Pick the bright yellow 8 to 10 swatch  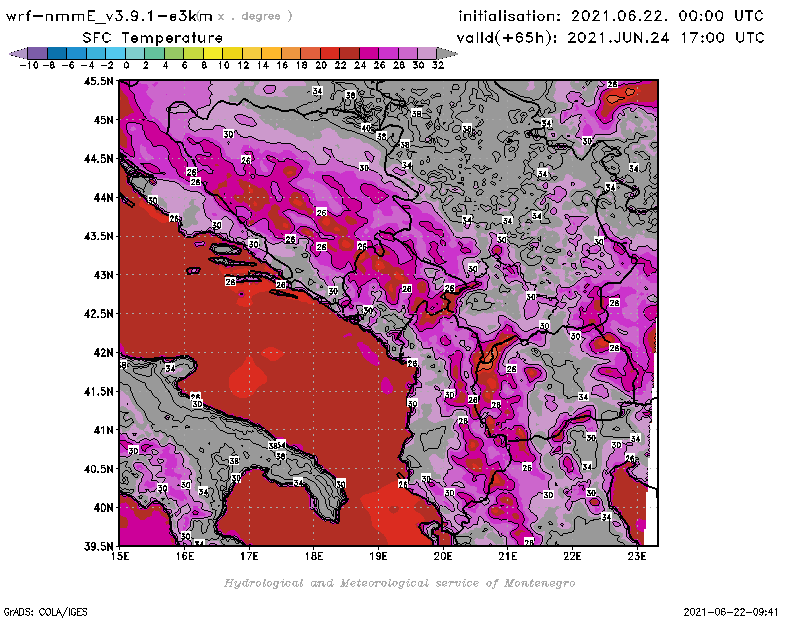click(213, 53)
